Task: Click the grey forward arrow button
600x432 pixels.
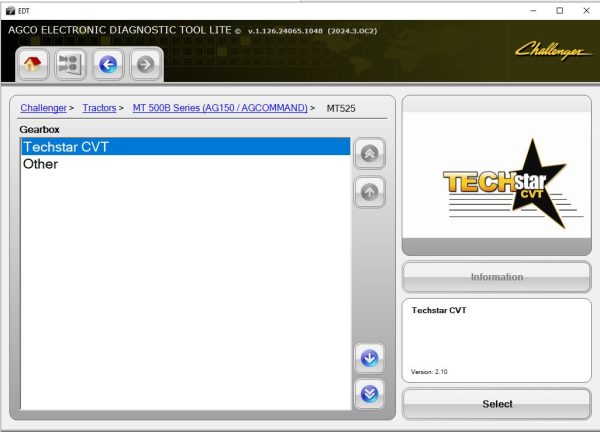Action: click(x=145, y=64)
